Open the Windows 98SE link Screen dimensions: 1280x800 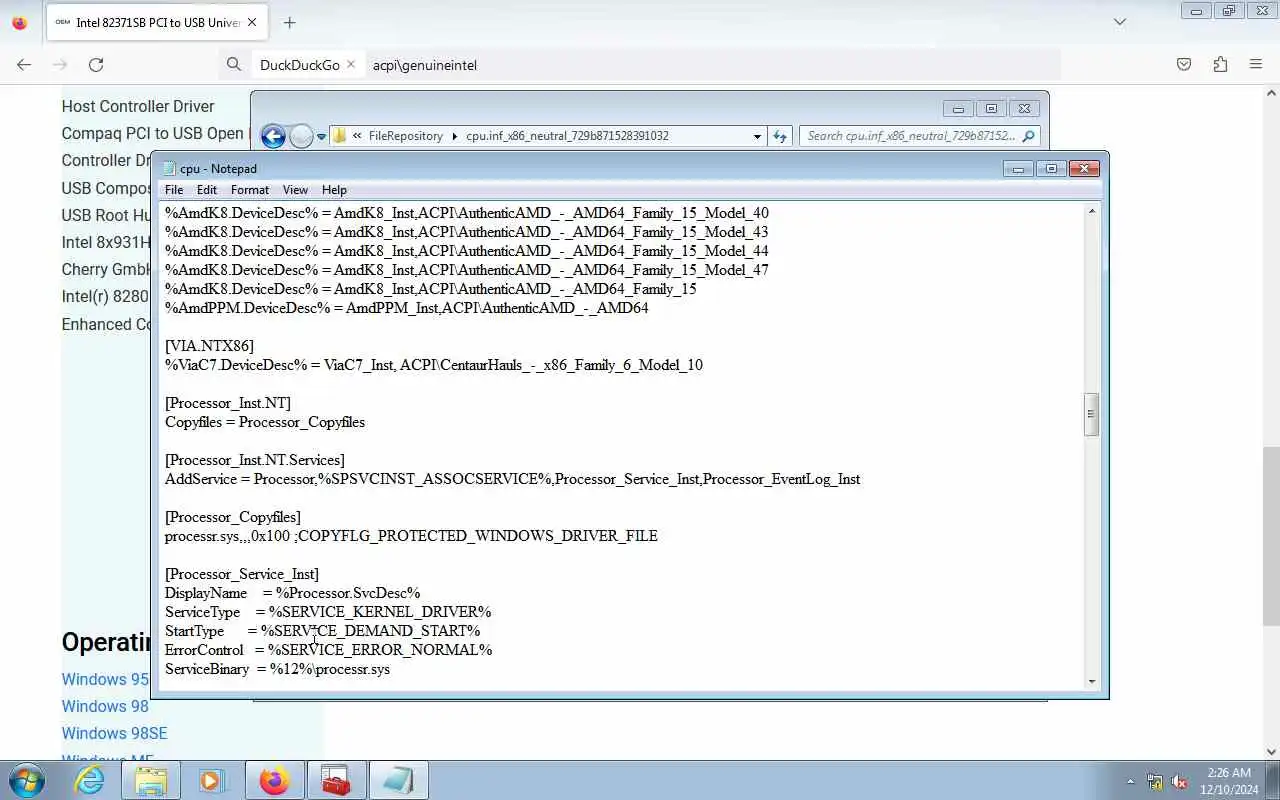click(114, 733)
